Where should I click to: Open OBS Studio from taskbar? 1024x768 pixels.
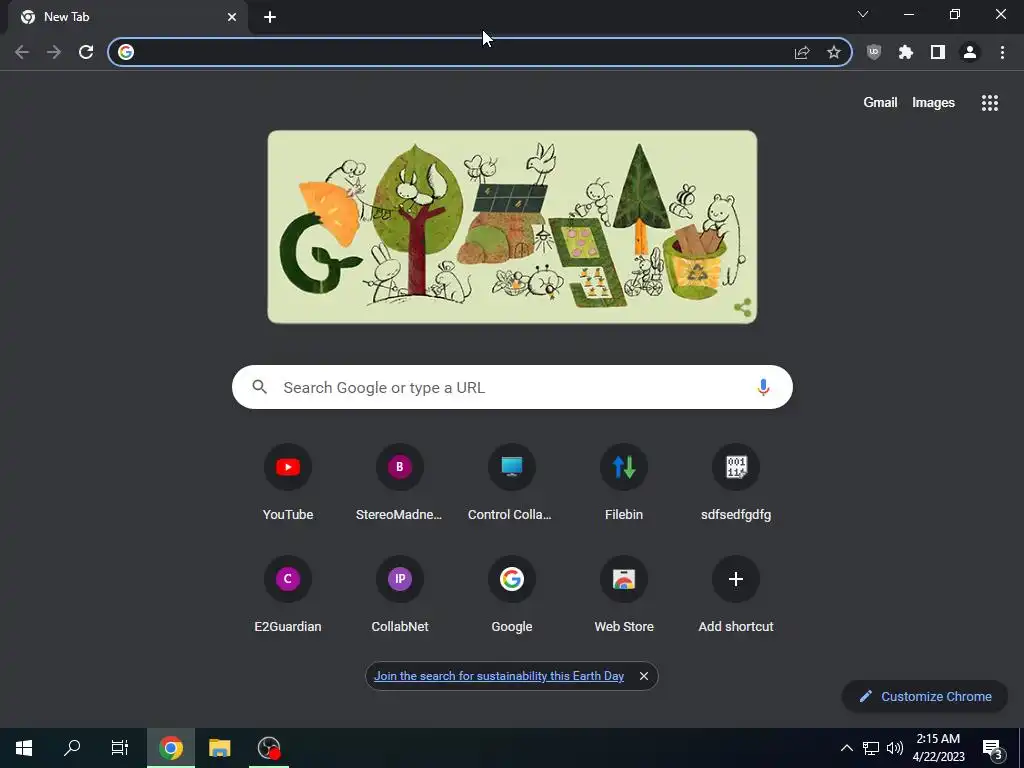[x=268, y=748]
